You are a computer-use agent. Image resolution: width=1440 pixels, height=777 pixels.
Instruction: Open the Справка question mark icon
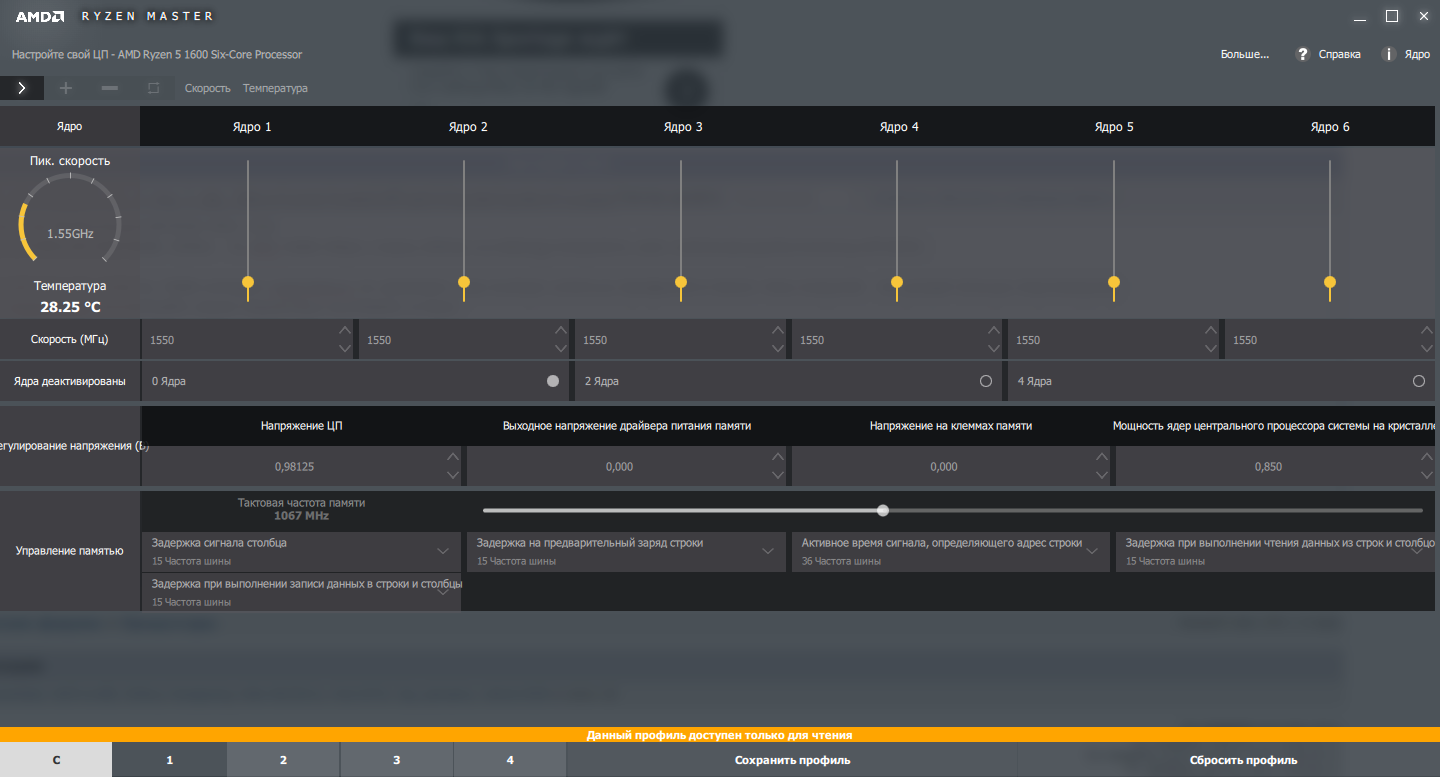(1302, 54)
